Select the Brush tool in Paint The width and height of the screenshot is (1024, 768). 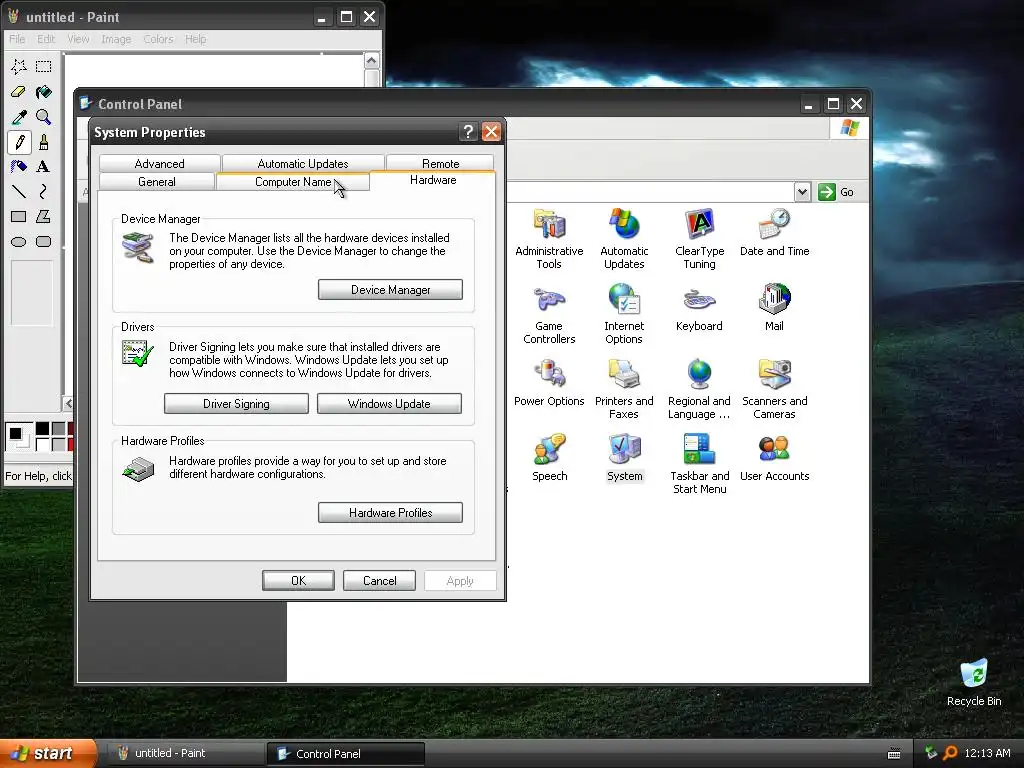[44, 142]
